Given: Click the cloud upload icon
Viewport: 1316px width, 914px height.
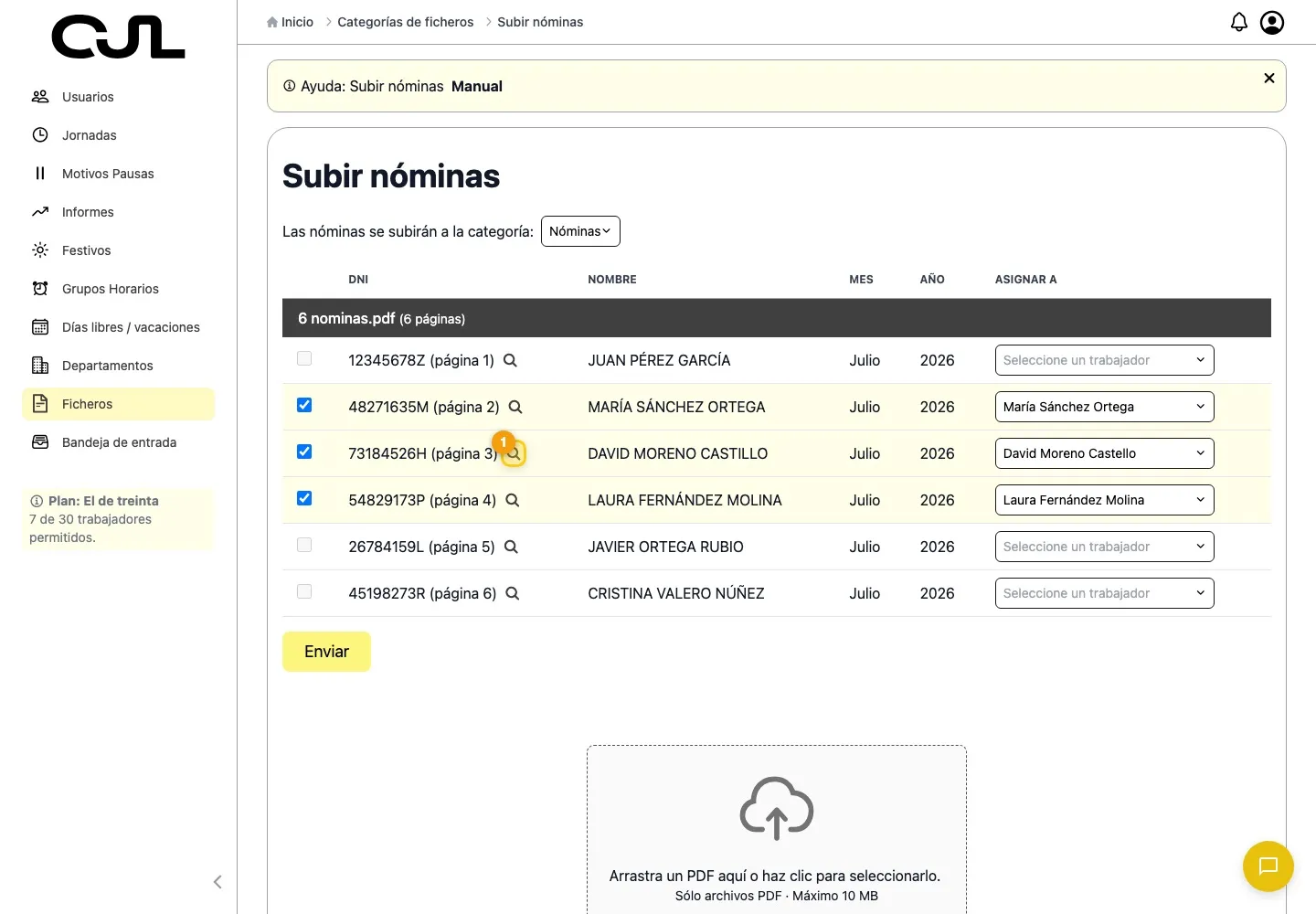Looking at the screenshot, I should (x=777, y=808).
